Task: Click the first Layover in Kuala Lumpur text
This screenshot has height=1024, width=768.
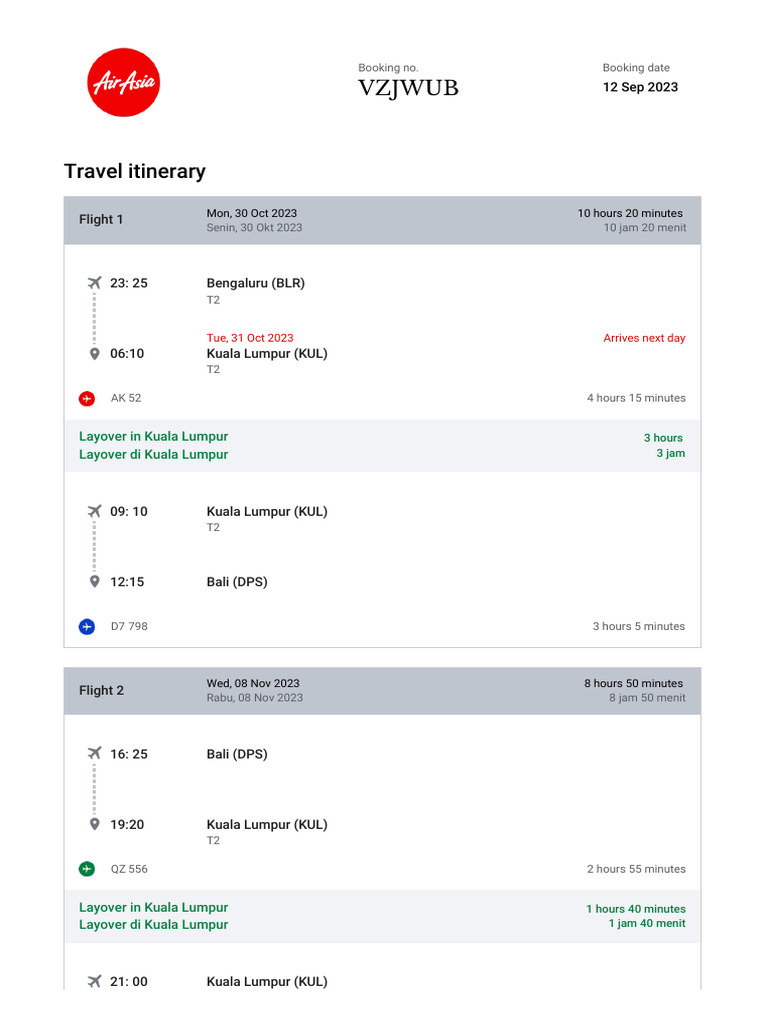Action: (153, 437)
